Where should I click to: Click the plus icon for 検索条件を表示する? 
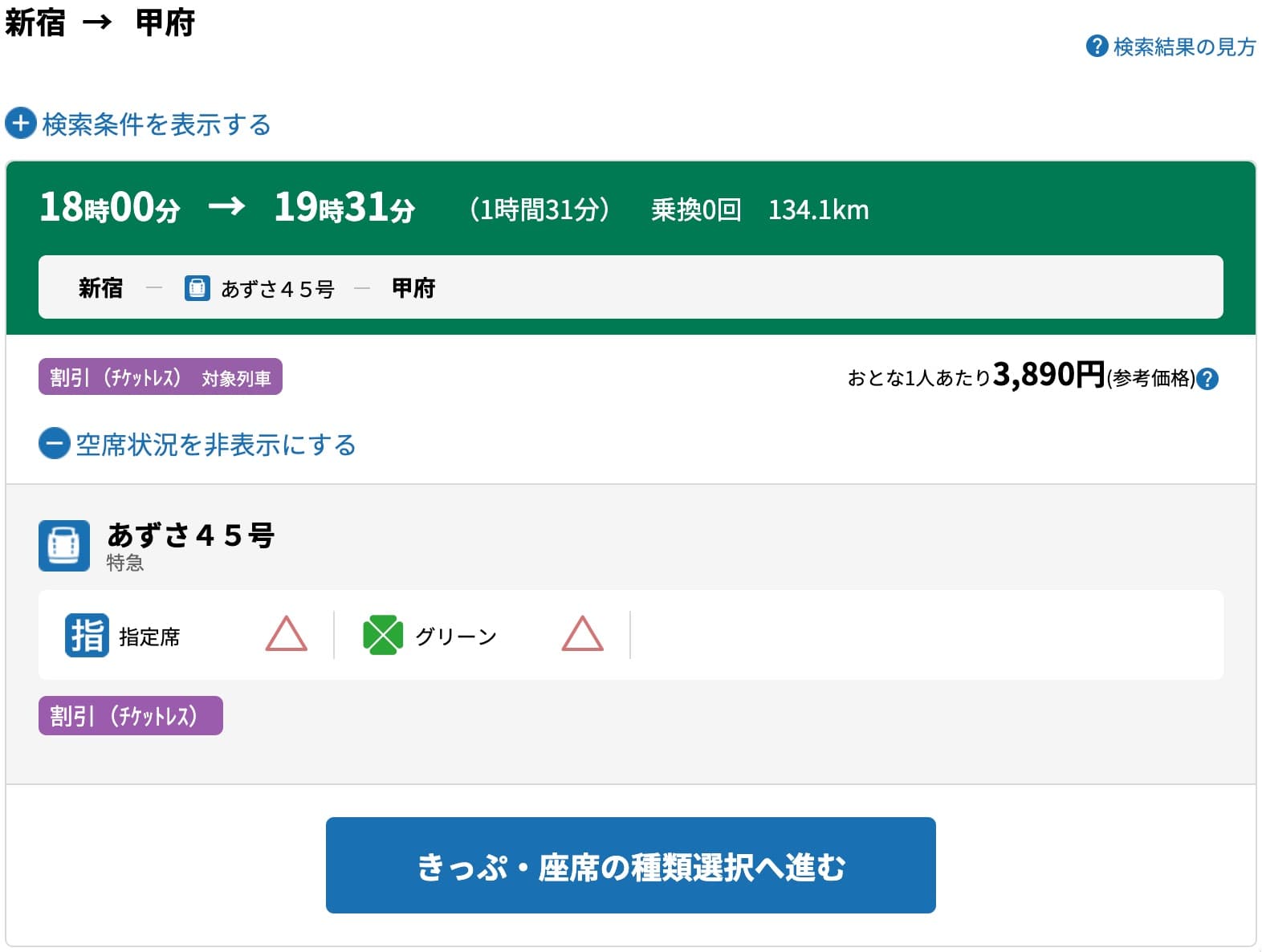(x=21, y=124)
